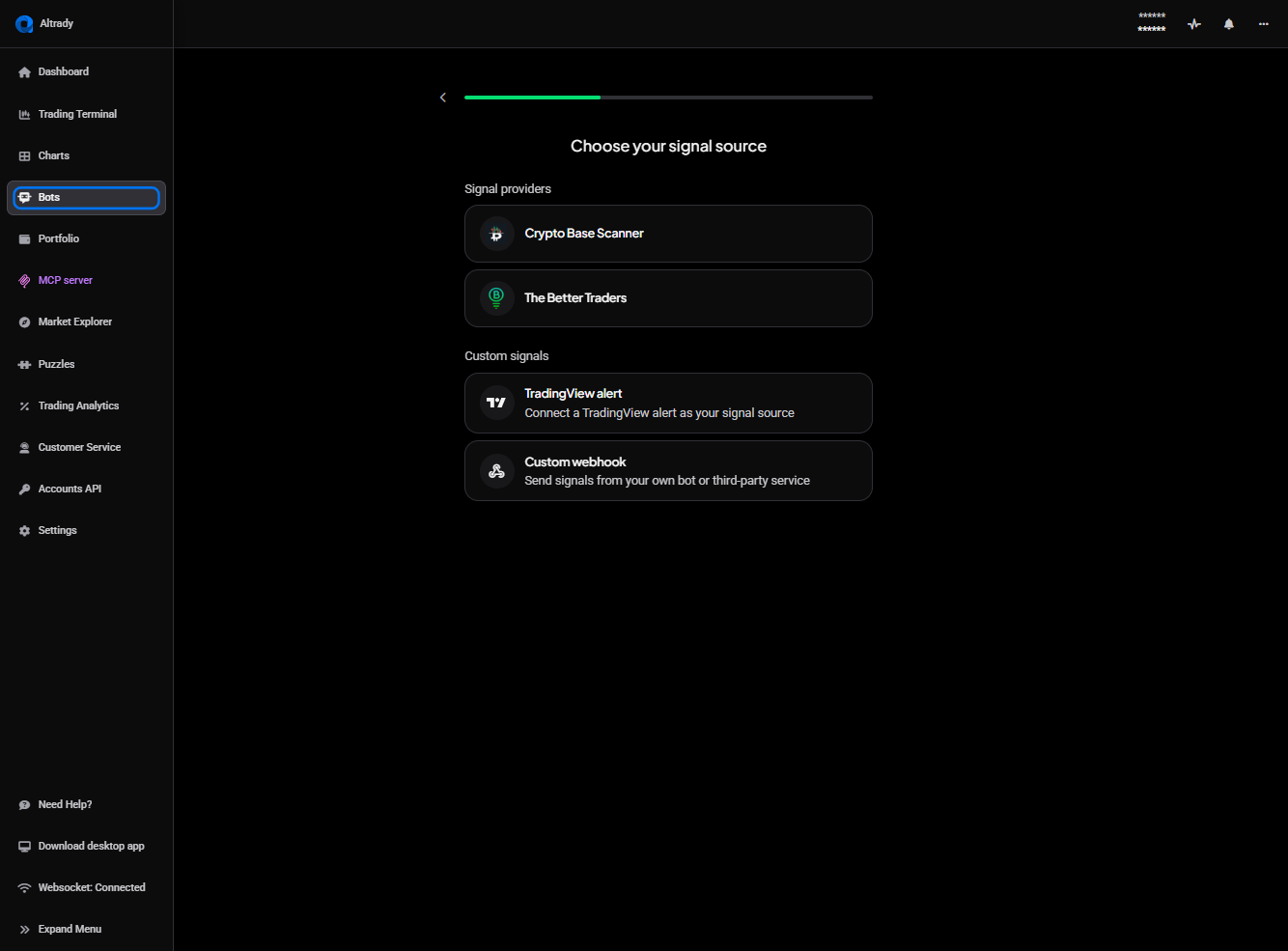Choose The Better Traders signal provider
The height and width of the screenshot is (951, 1288).
(668, 298)
